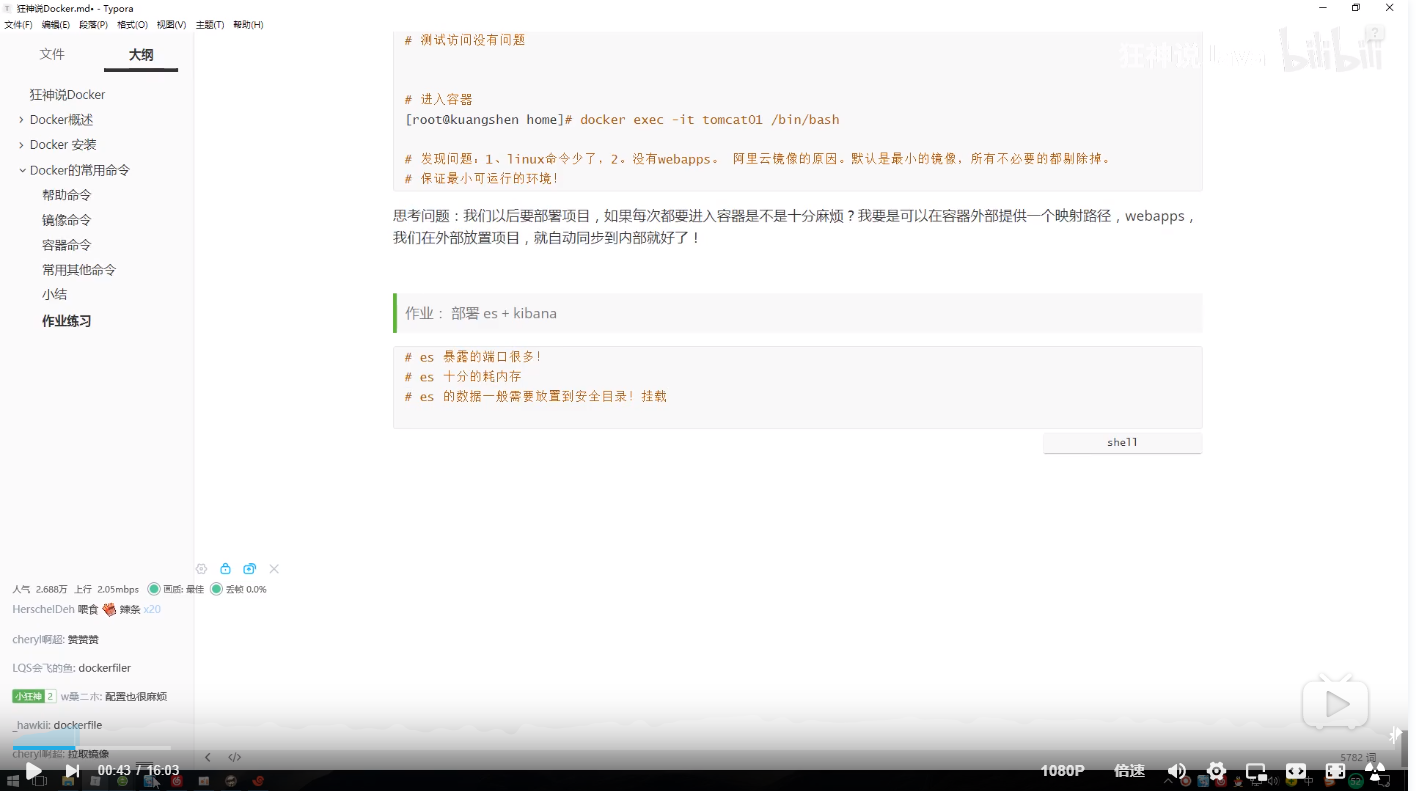Open the 倍速 playback speed menu

1129,771
